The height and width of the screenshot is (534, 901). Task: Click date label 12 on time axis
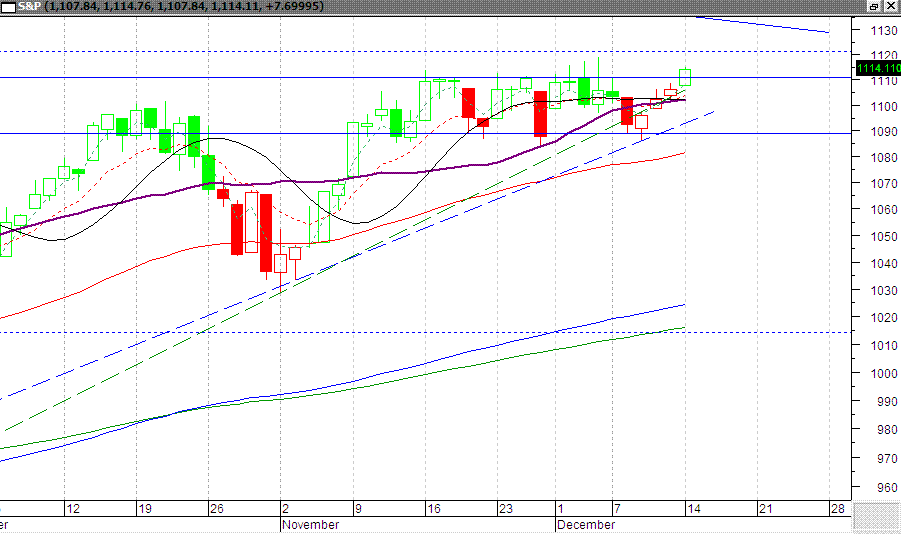tap(73, 509)
